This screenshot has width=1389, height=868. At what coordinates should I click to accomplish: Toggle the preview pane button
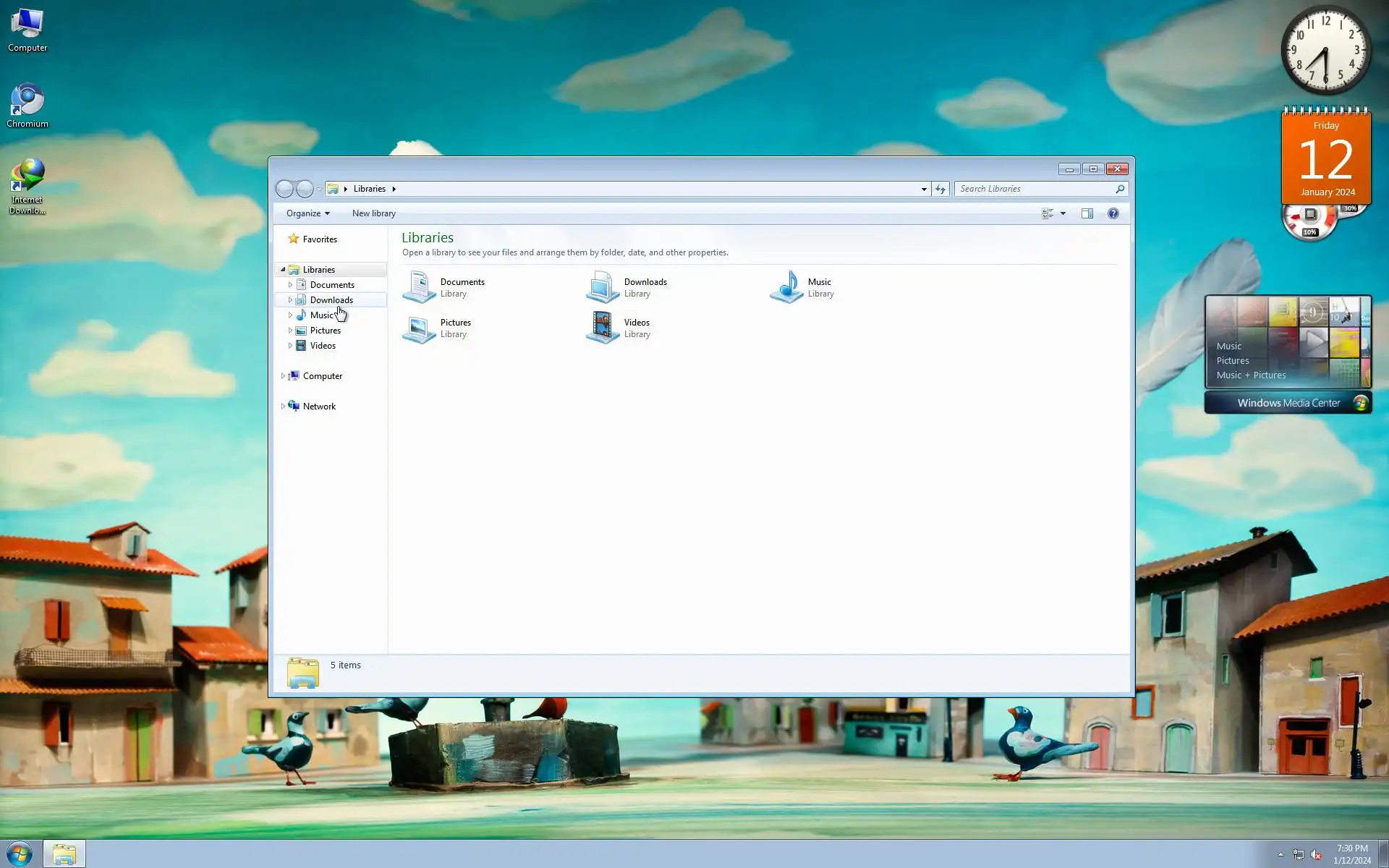pyautogui.click(x=1087, y=213)
